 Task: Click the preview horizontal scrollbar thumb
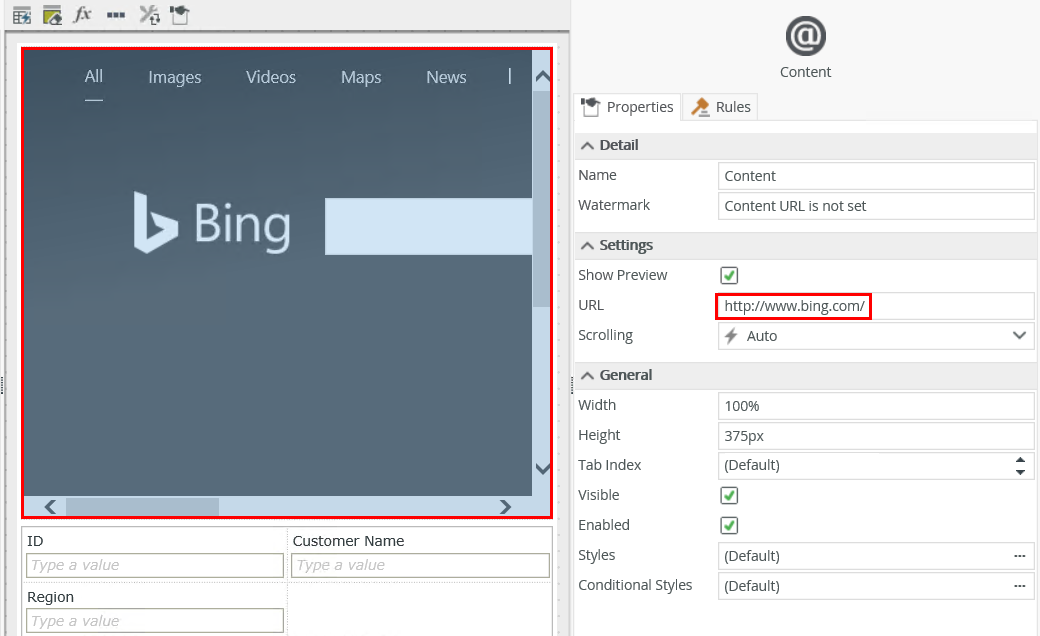[142, 507]
